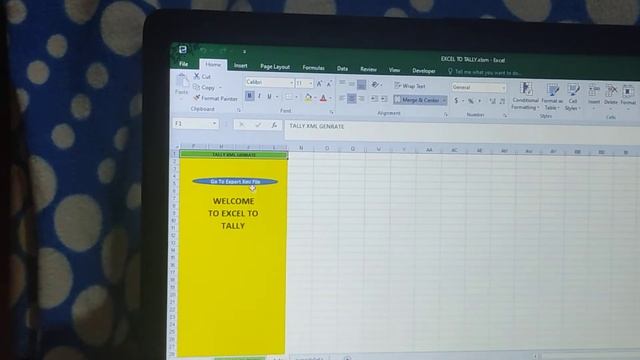
Task: Click the Increase Decimal button
Action: [493, 102]
